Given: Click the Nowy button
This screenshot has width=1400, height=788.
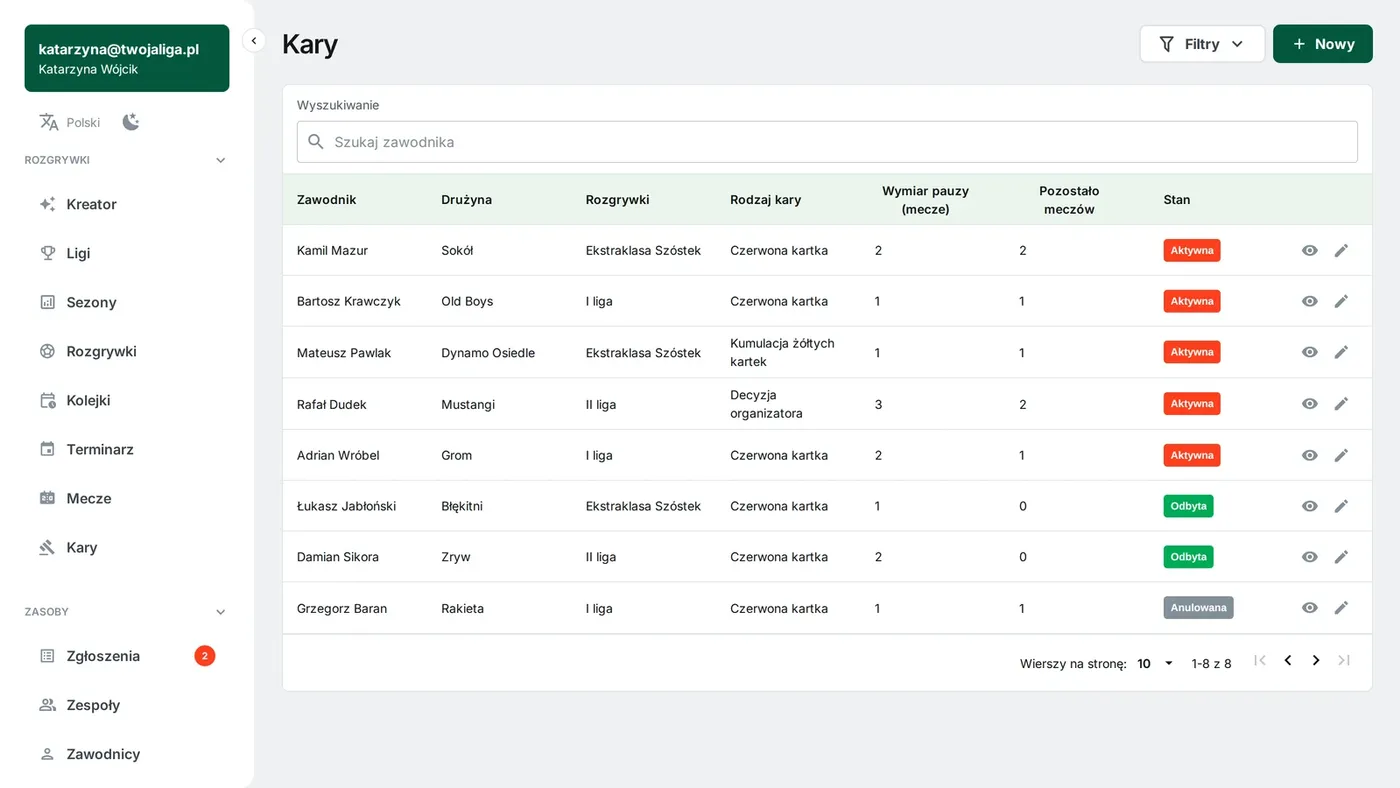Looking at the screenshot, I should 1322,44.
